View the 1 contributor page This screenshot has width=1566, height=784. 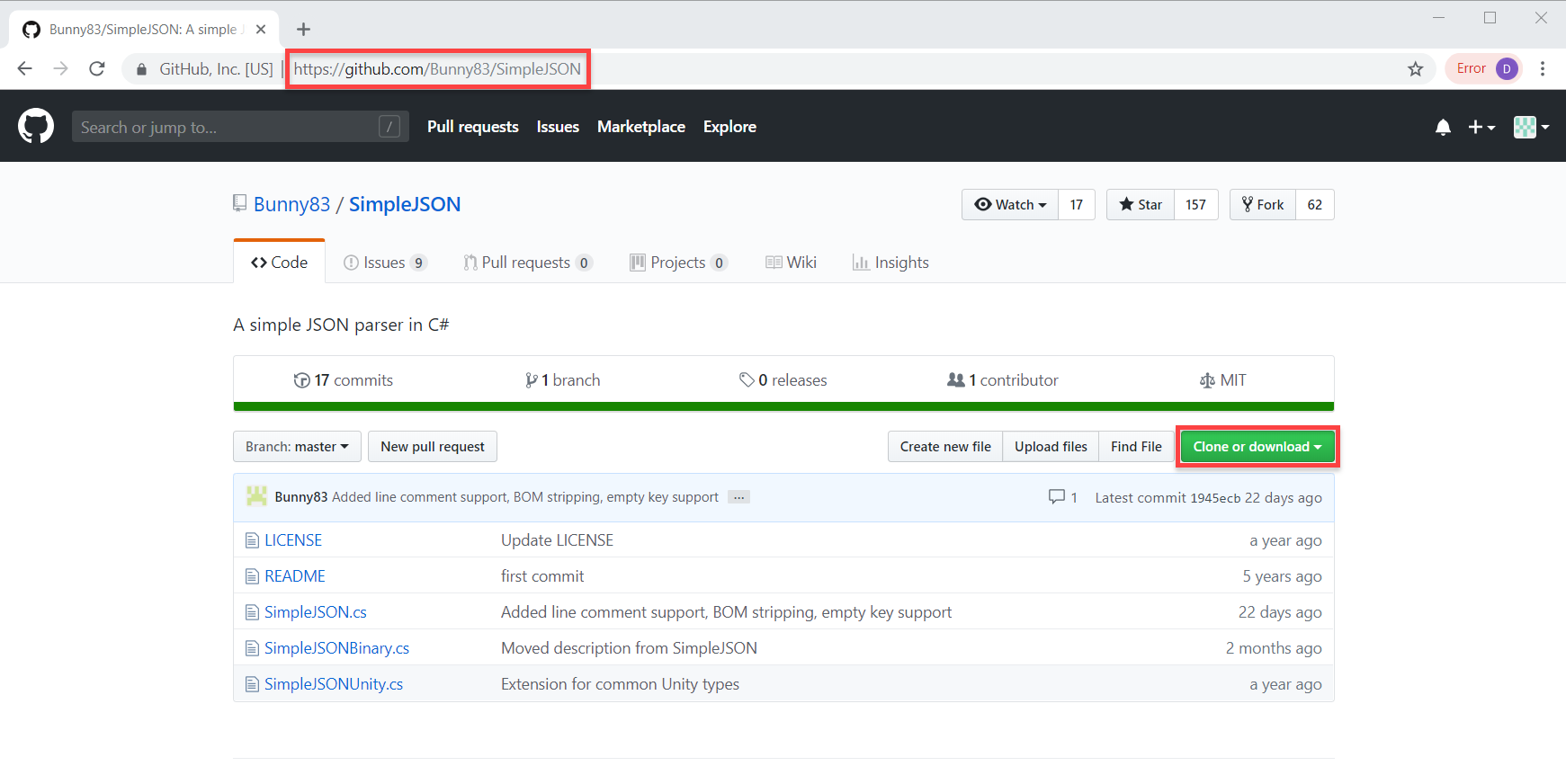click(x=1003, y=380)
